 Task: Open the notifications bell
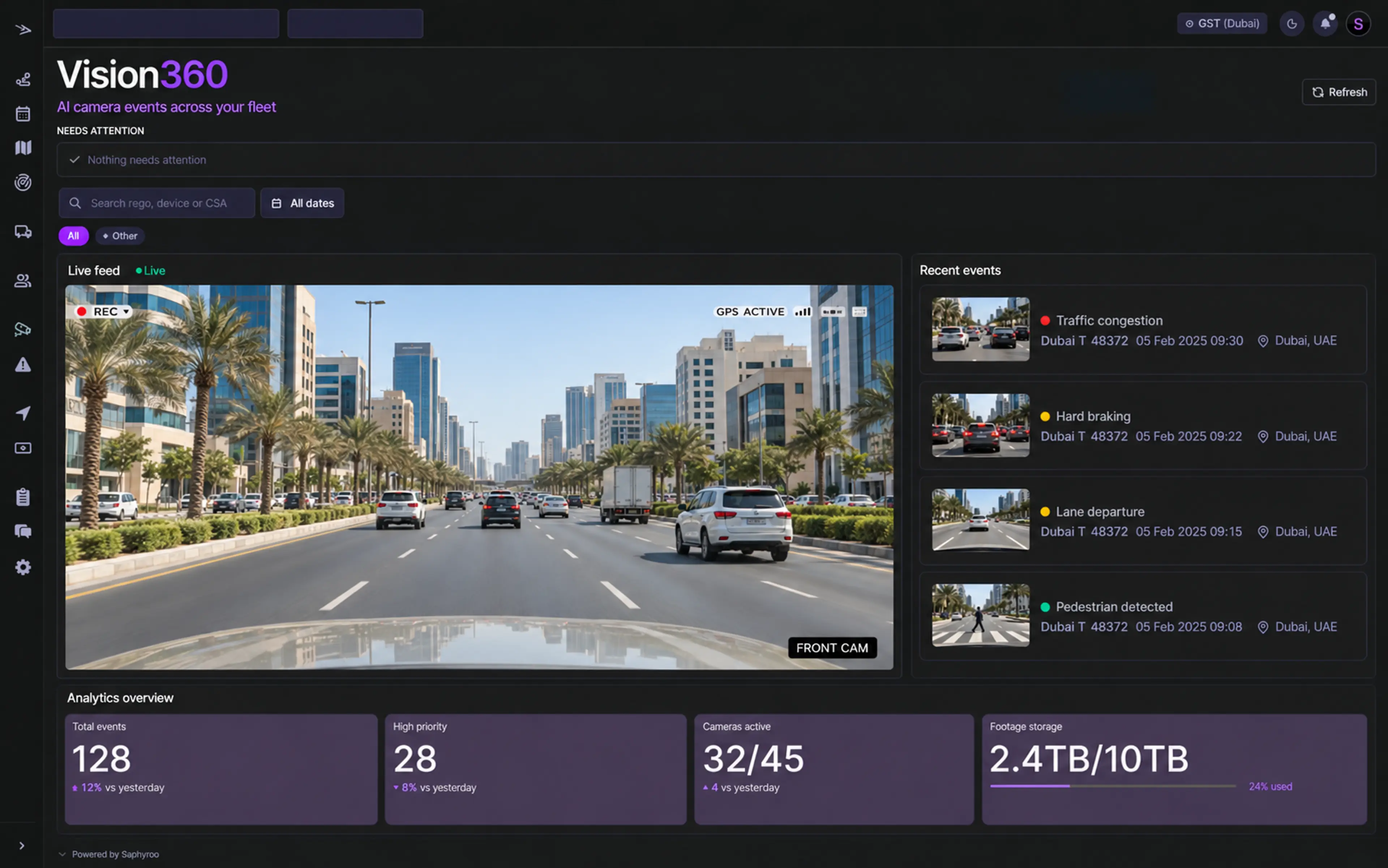point(1325,23)
